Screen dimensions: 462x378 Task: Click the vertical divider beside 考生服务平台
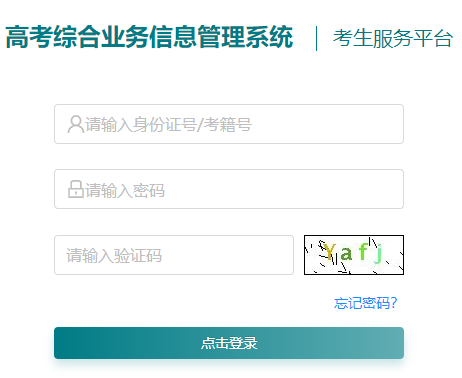click(x=316, y=38)
